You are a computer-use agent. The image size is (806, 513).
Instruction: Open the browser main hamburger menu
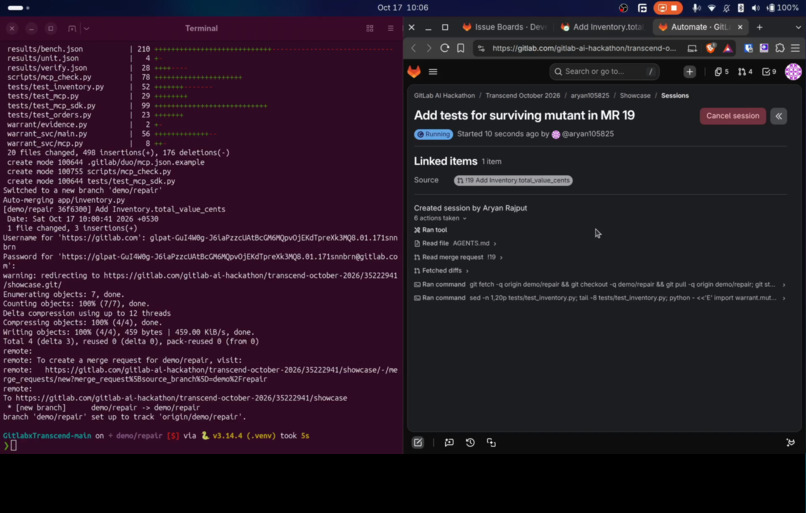coord(795,48)
